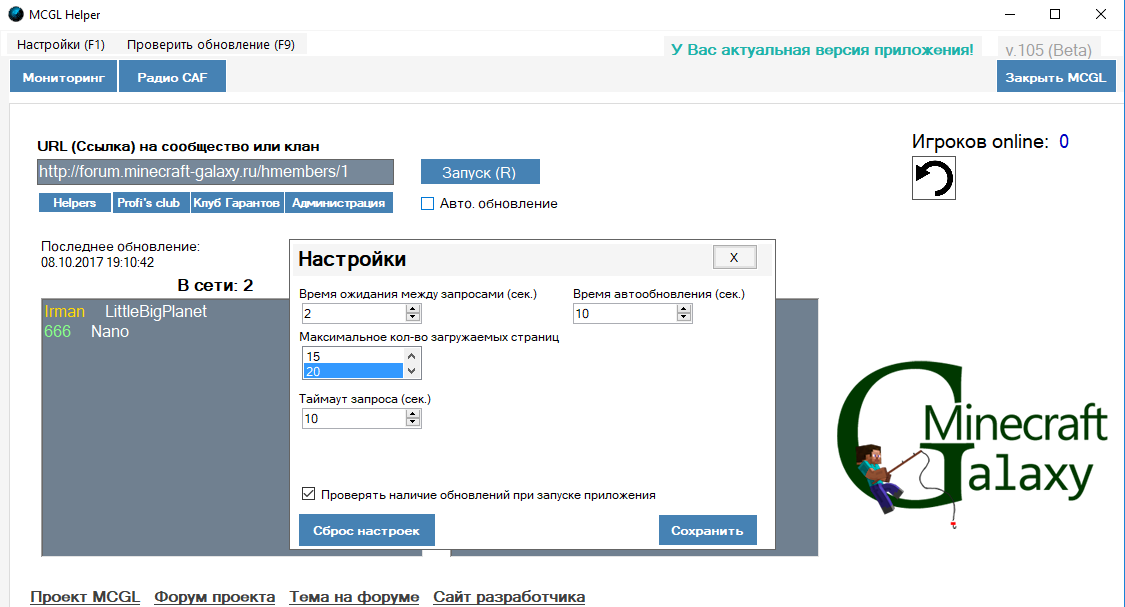
Task: Click the Minecraft Galaxy logo image
Action: [x=972, y=439]
